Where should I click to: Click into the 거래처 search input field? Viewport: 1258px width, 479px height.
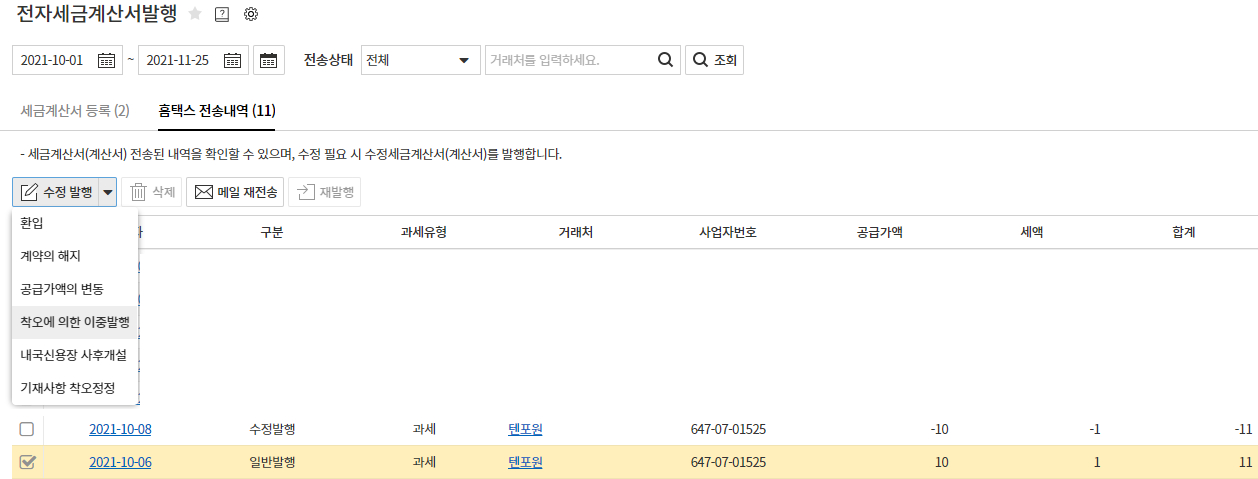point(568,60)
